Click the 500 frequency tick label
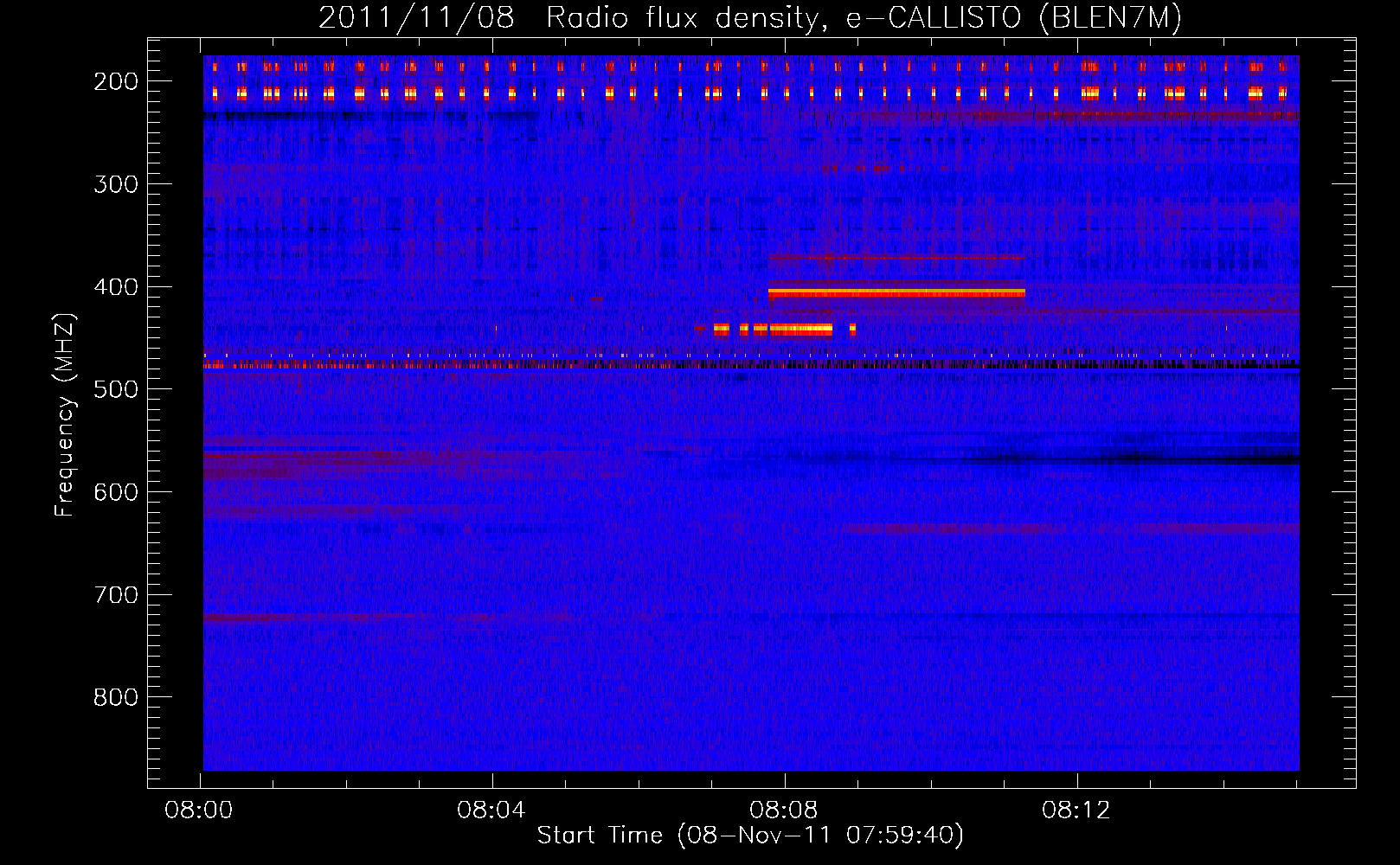The height and width of the screenshot is (865, 1400). coord(116,389)
